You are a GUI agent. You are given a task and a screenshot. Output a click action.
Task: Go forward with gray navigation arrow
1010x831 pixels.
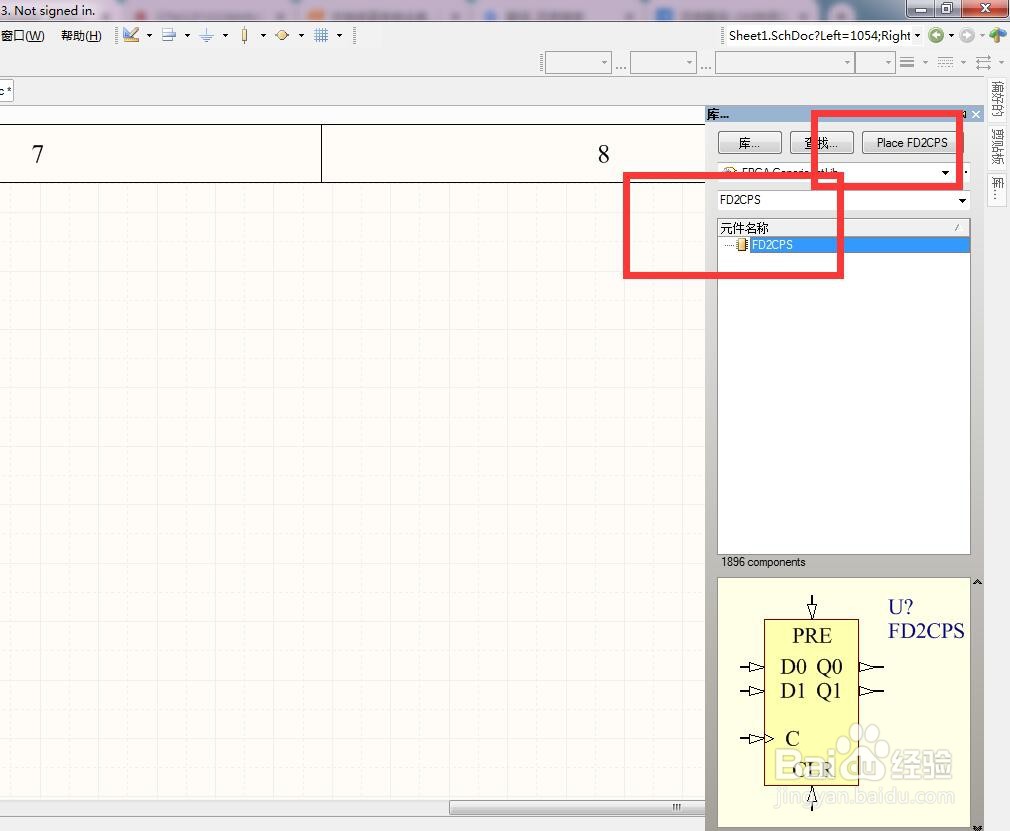tap(967, 35)
